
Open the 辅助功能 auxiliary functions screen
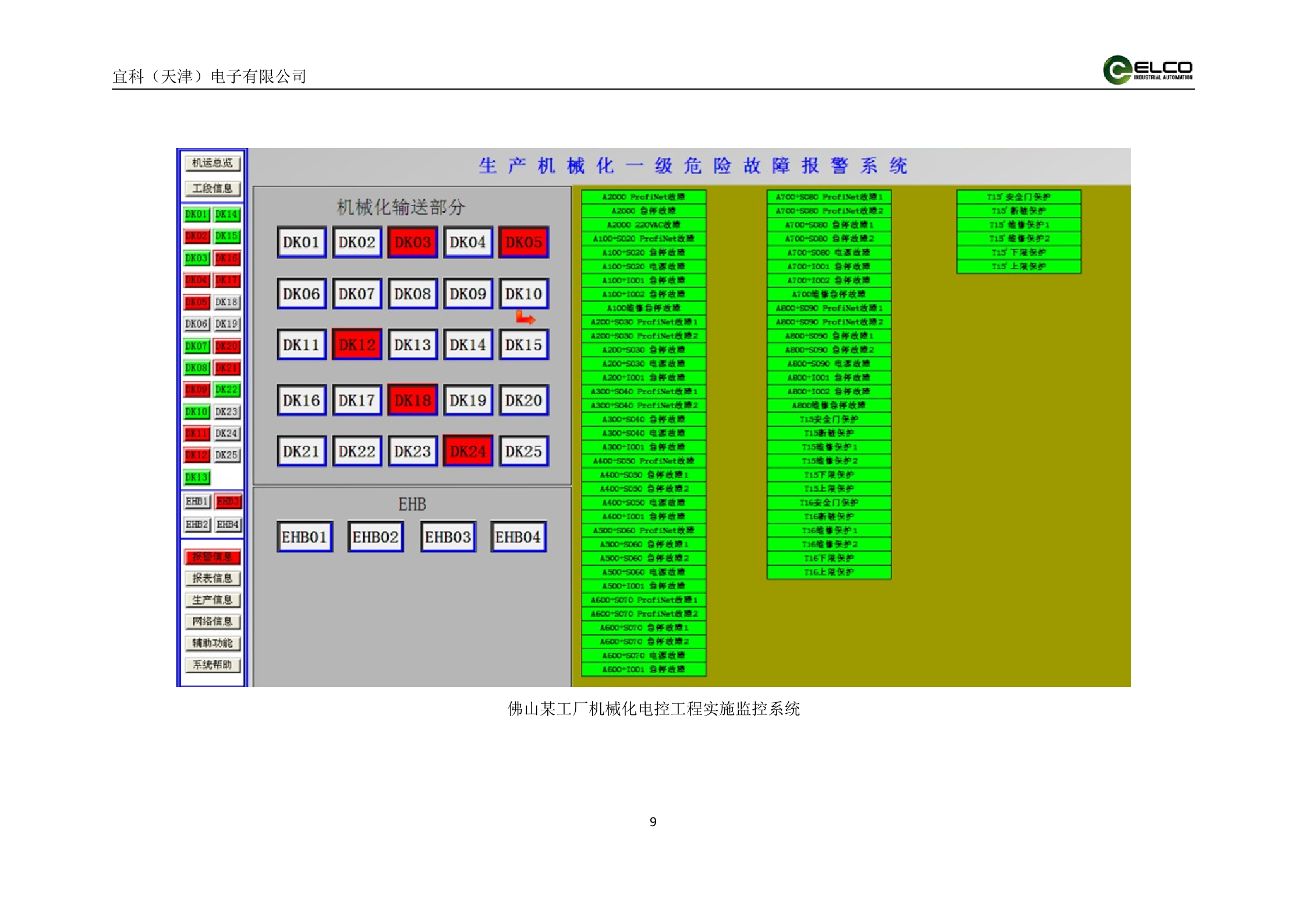click(212, 644)
